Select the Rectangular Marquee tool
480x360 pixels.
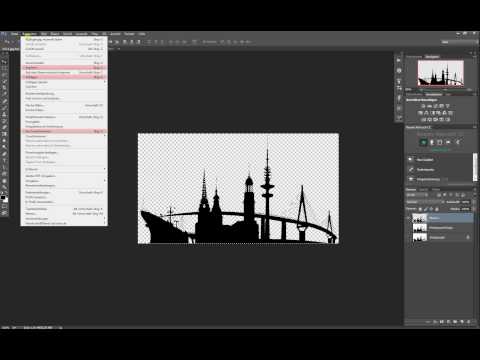point(4,68)
